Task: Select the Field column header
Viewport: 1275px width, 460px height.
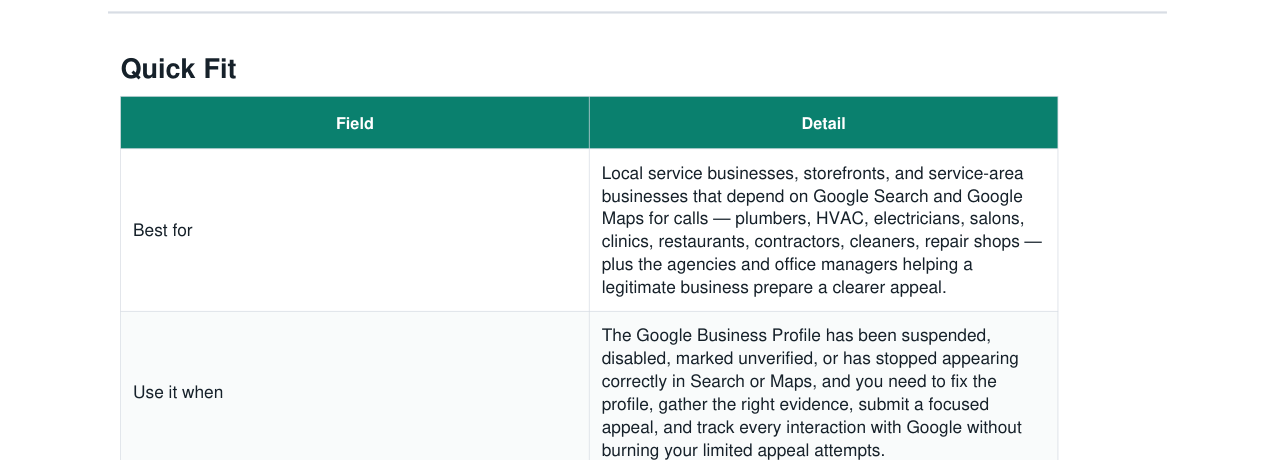Action: [x=355, y=123]
